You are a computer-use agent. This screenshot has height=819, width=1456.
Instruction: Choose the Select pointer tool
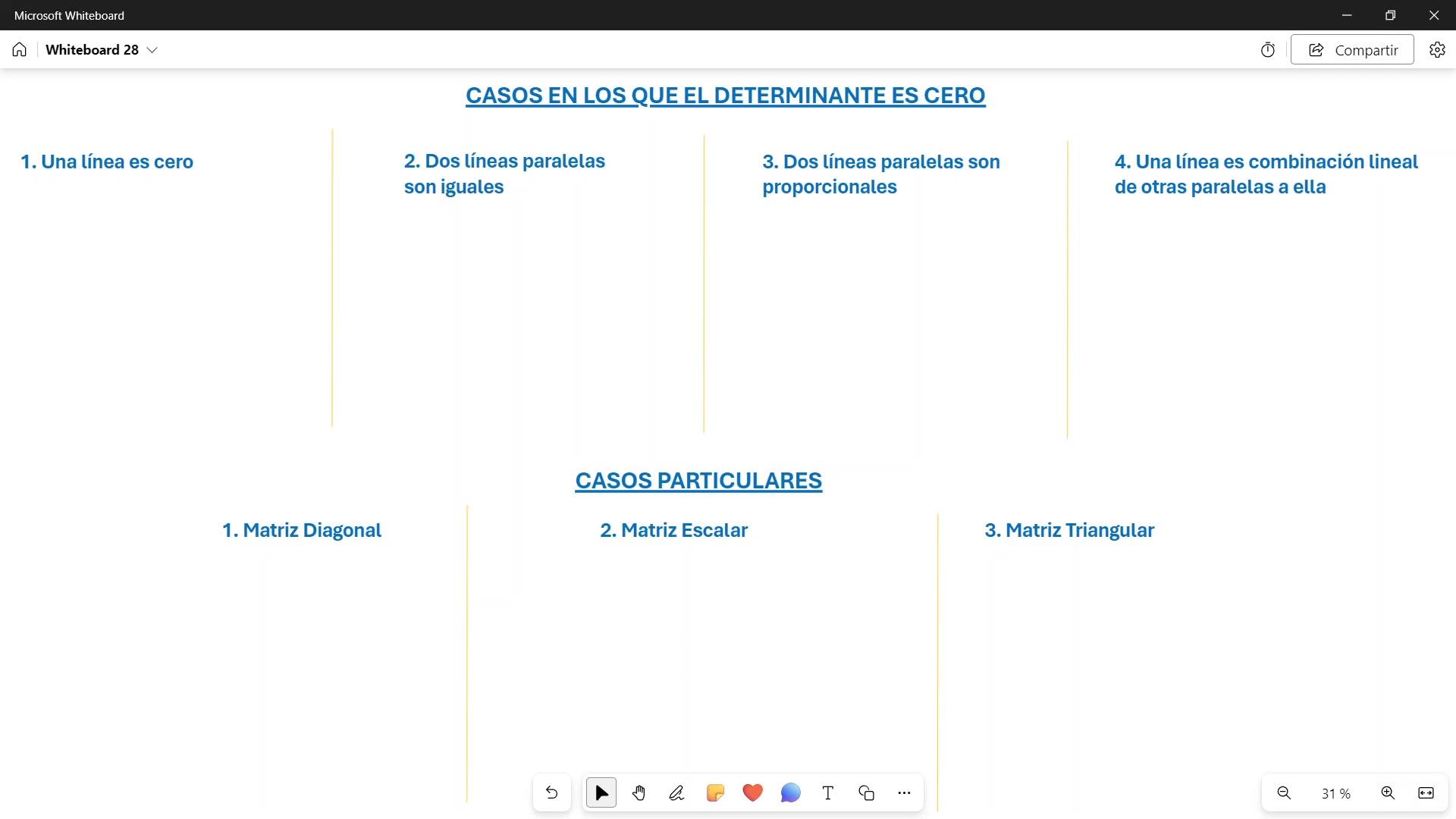[601, 793]
